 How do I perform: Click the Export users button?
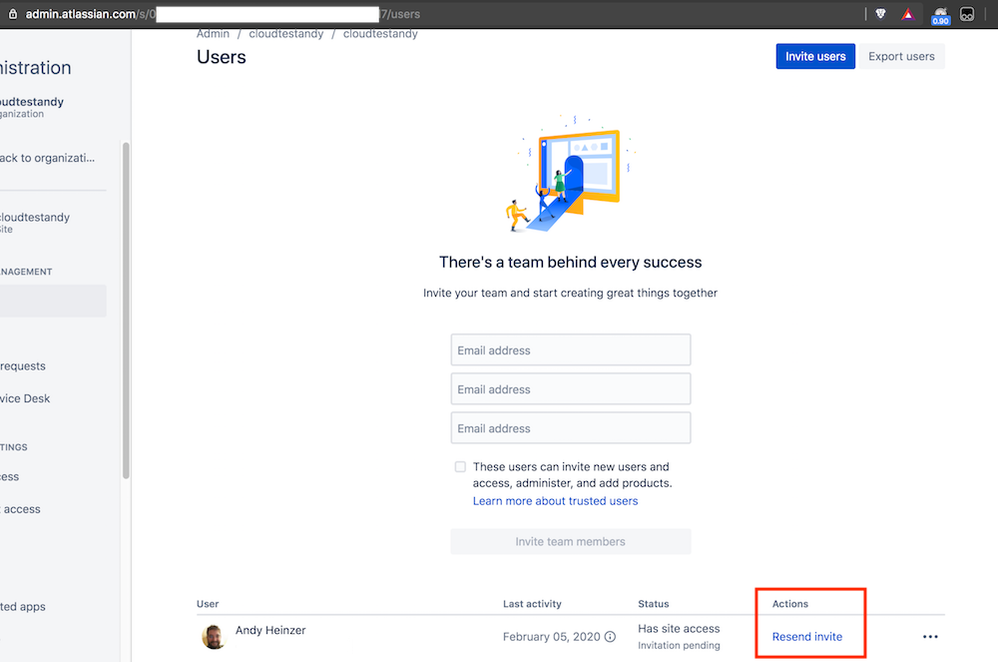[x=901, y=56]
